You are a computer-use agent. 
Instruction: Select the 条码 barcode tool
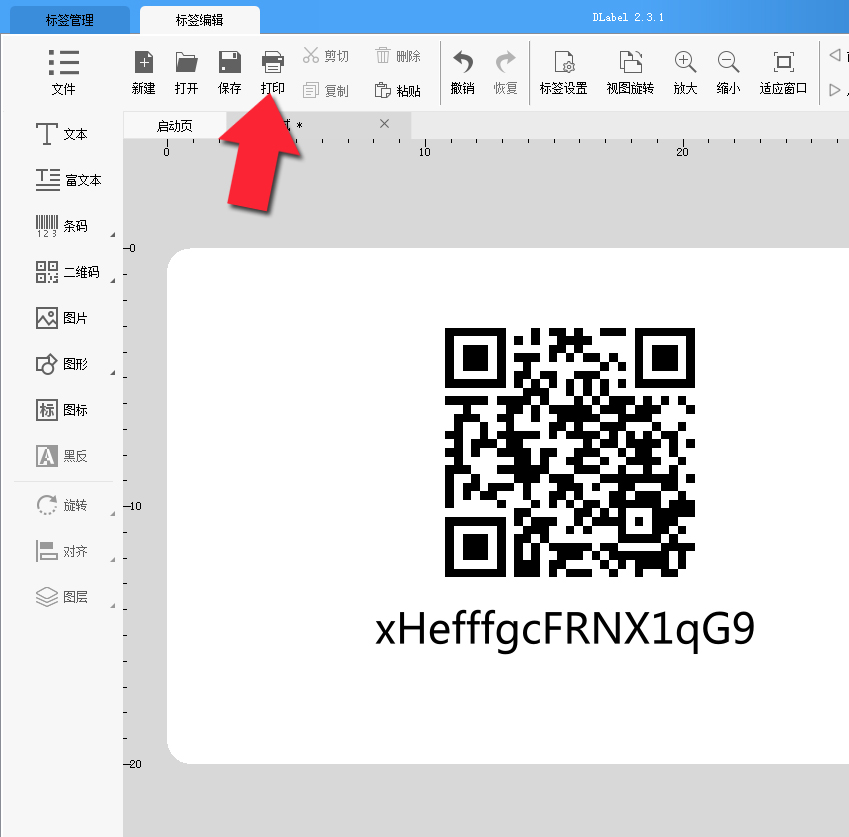tap(61, 226)
